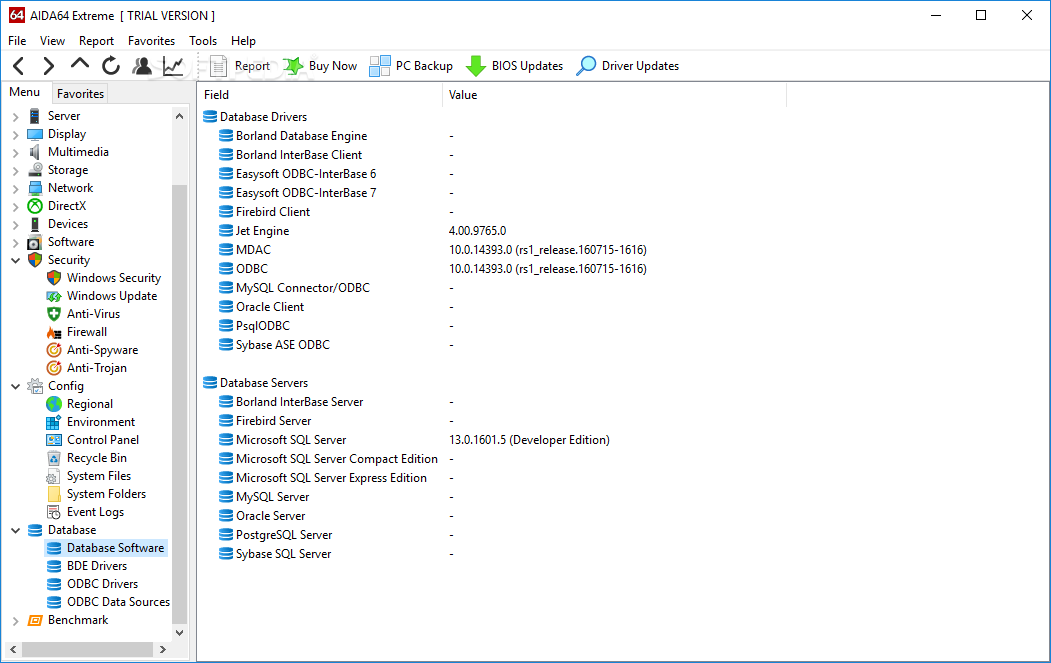The image size is (1051, 663).
Task: Switch to the Menu tab
Action: (x=25, y=93)
